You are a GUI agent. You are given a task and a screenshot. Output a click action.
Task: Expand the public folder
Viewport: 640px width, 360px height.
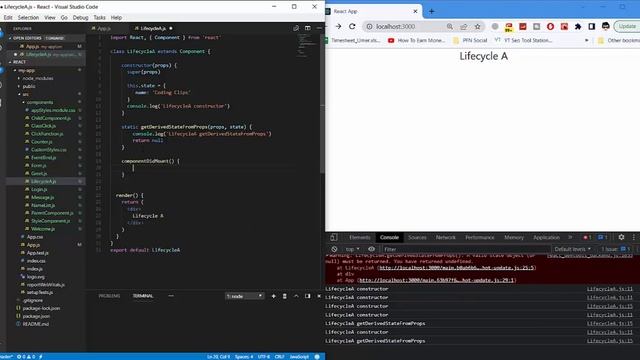tap(29, 87)
